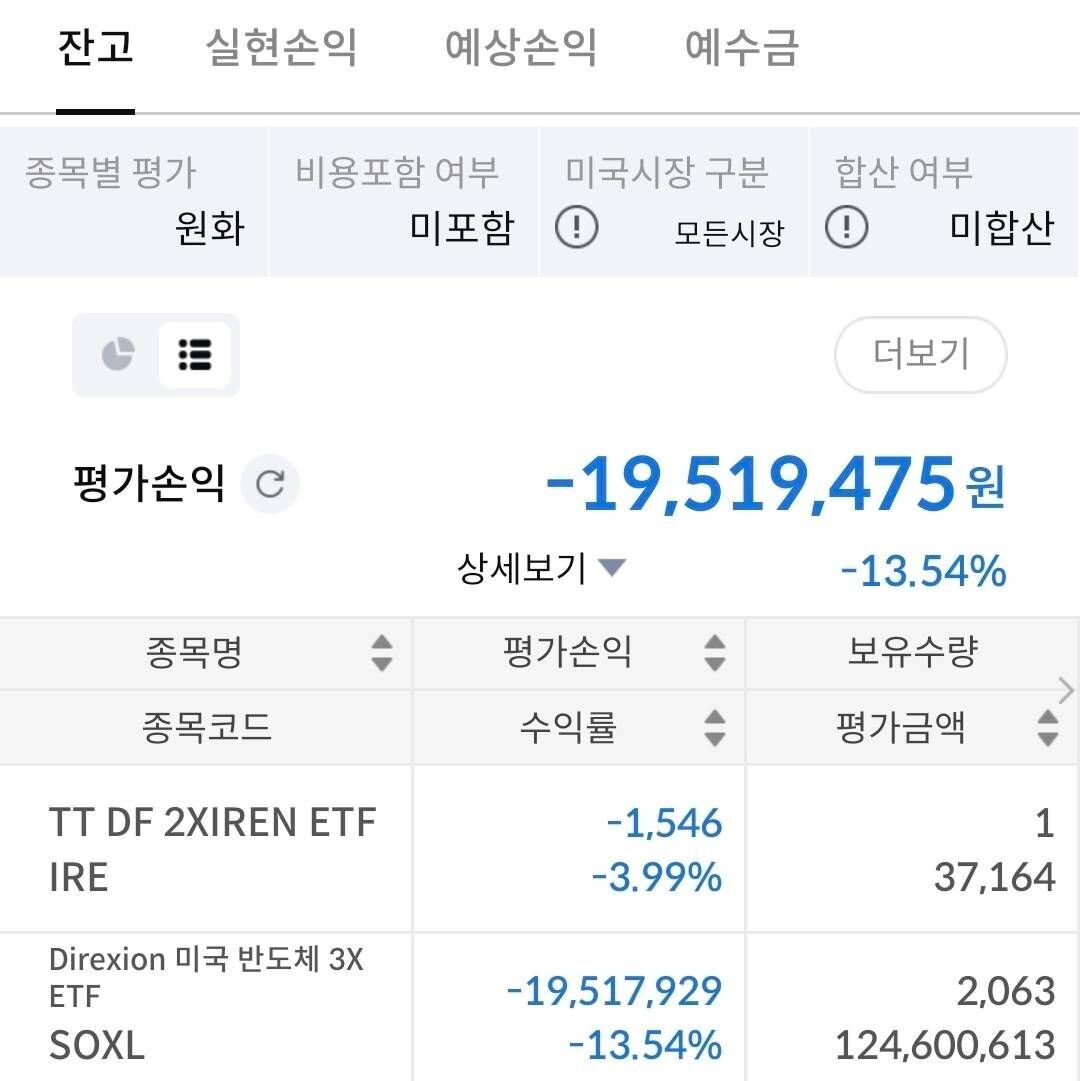Viewport: 1080px width, 1081px height.
Task: Sort holdings by 수익률
Action: point(713,727)
